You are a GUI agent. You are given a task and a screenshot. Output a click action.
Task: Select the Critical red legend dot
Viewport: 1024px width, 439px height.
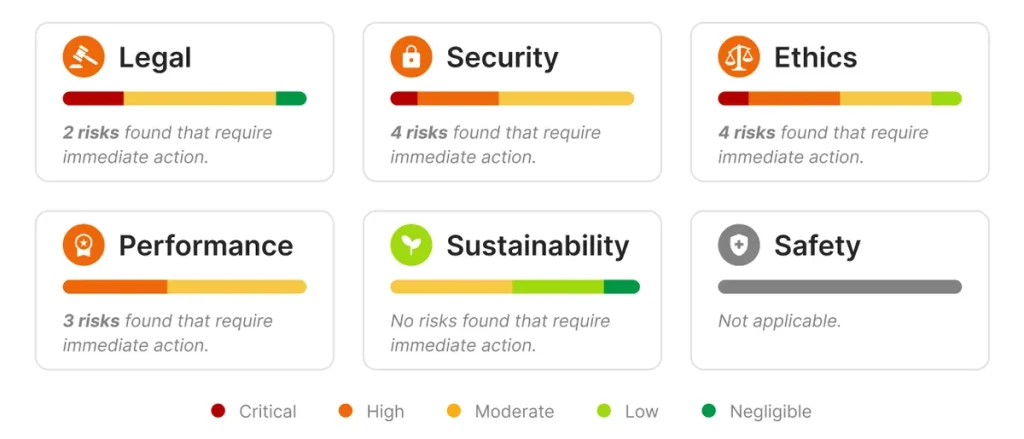click(218, 411)
